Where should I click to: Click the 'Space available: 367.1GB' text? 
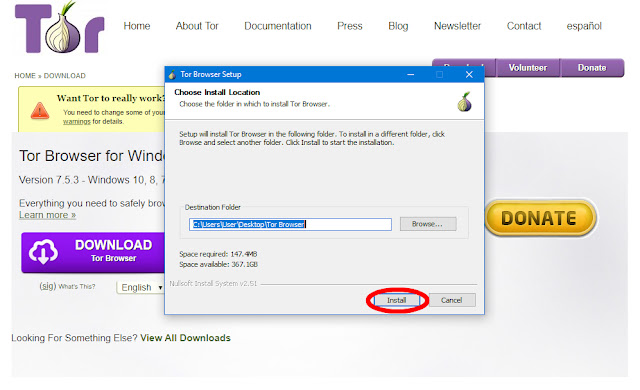[218, 264]
